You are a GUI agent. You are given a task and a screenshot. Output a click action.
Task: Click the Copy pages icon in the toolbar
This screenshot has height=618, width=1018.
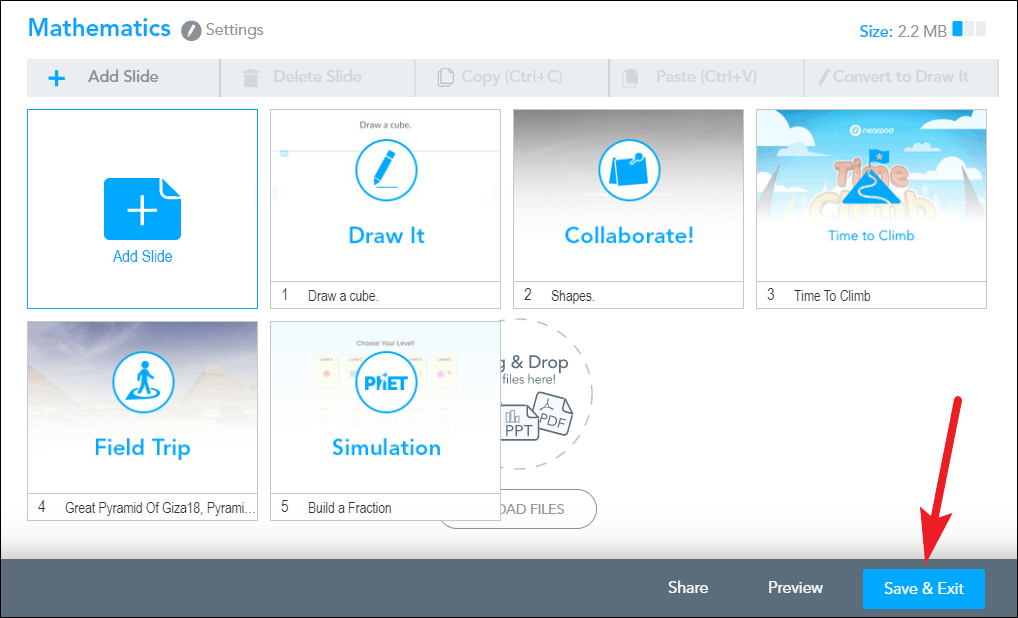pos(445,77)
